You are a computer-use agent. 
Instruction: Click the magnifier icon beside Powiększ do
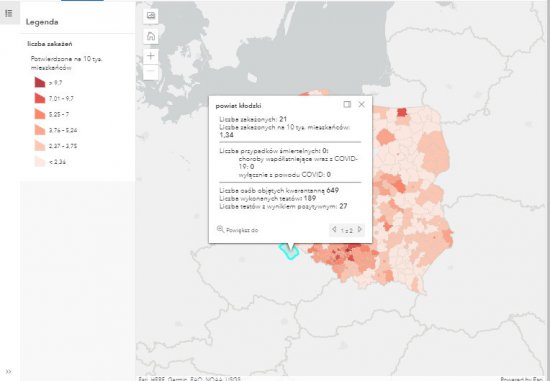(x=220, y=229)
